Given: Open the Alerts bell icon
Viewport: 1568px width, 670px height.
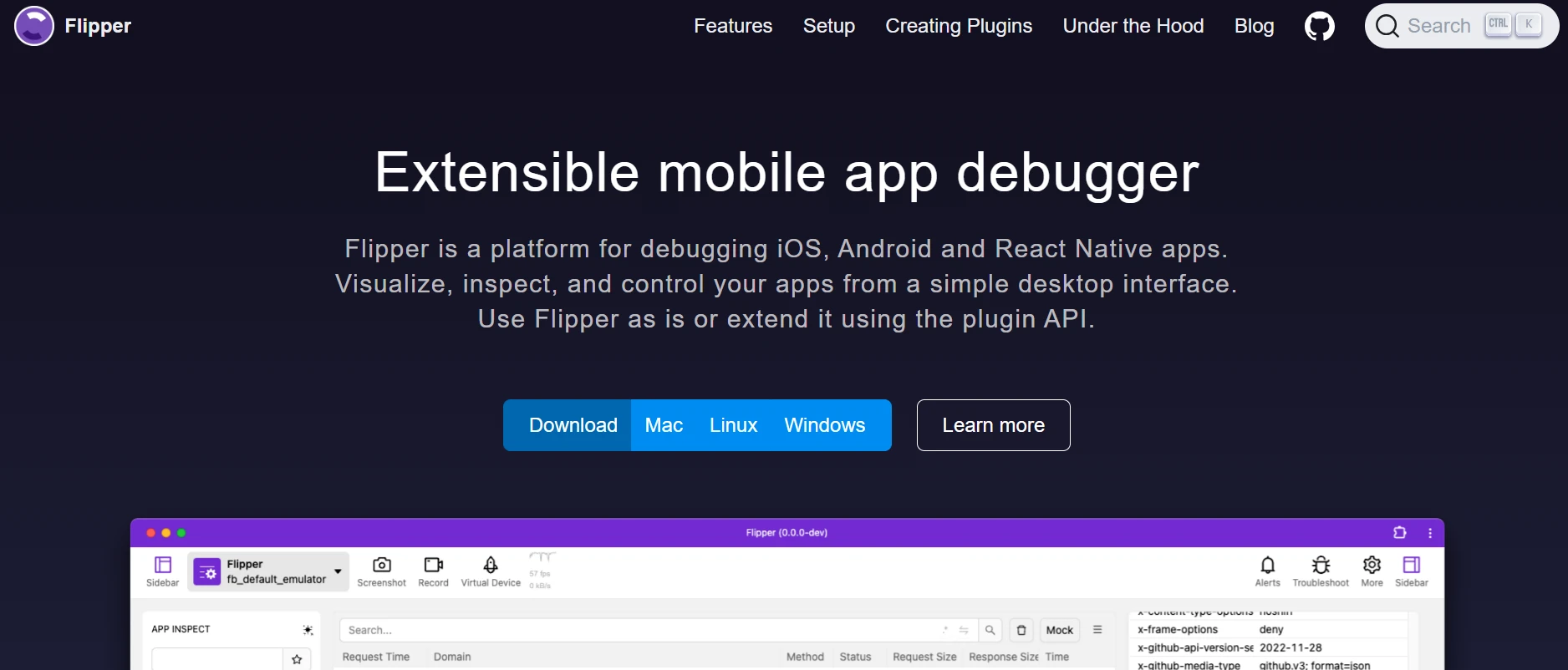Looking at the screenshot, I should point(1267,566).
